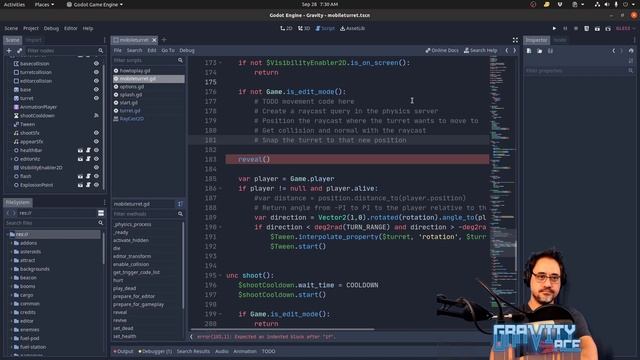Save the current resource in Inspector
640x360 pixels.
point(550,51)
